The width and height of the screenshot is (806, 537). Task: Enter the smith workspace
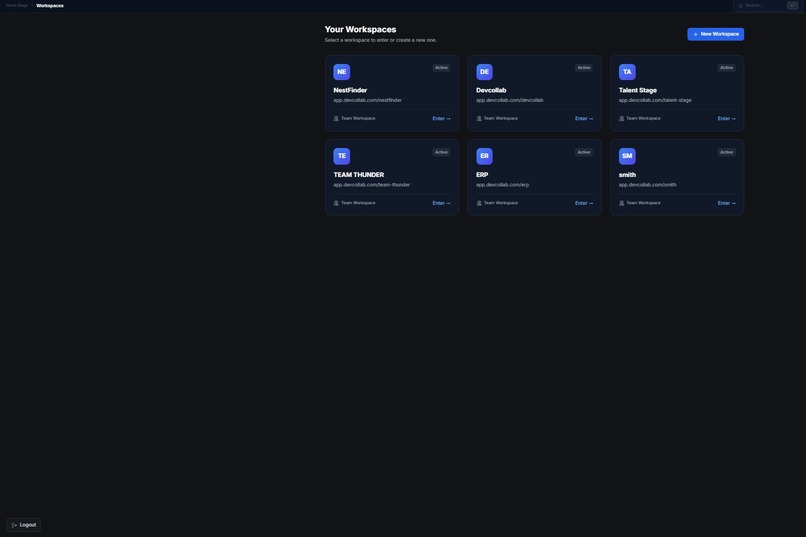coord(726,203)
